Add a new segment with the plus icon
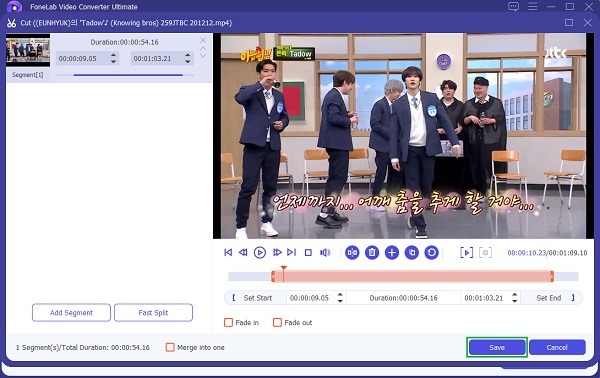Image resolution: width=600 pixels, height=378 pixels. pos(392,253)
